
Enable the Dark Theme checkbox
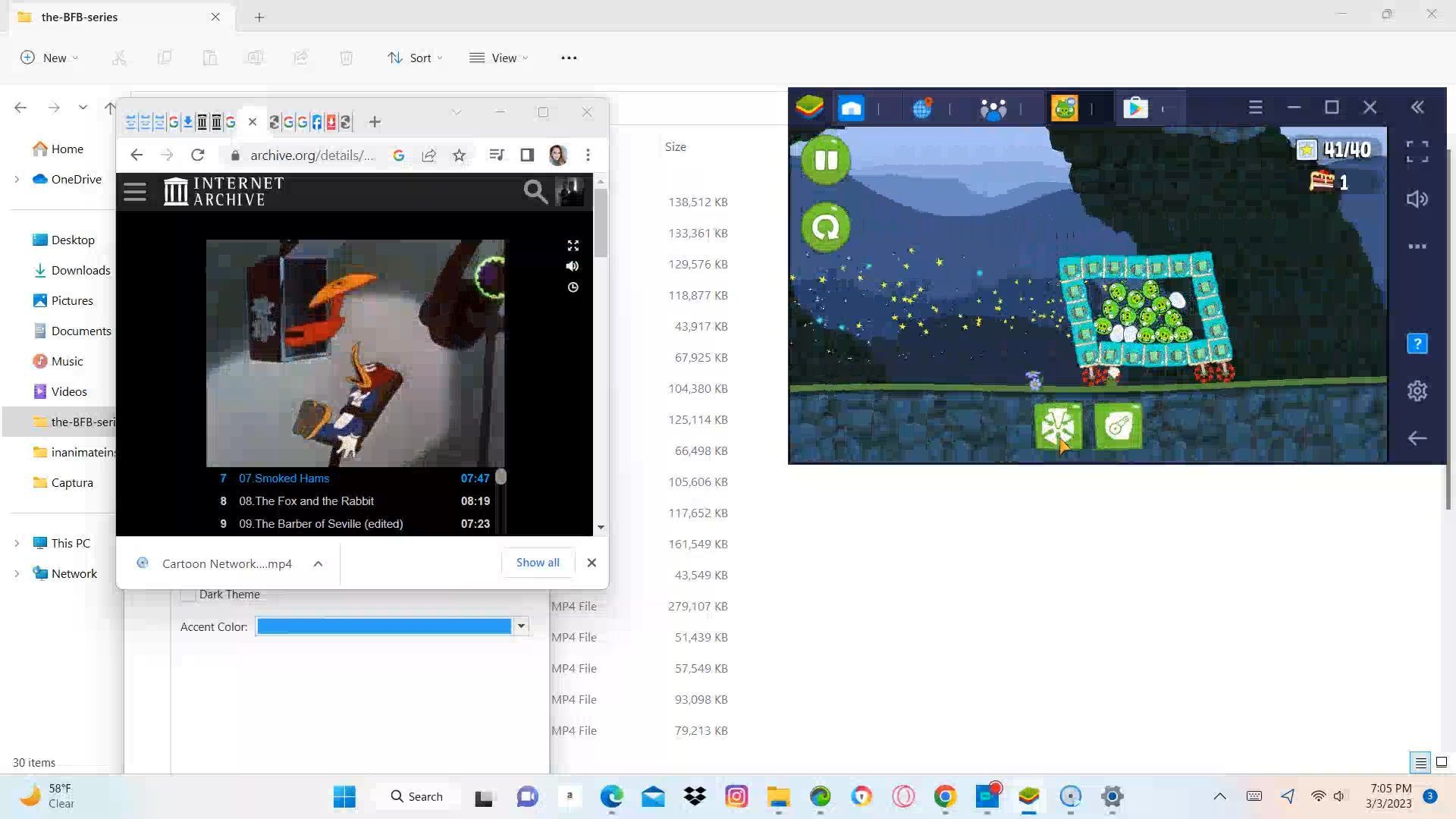[x=188, y=595]
